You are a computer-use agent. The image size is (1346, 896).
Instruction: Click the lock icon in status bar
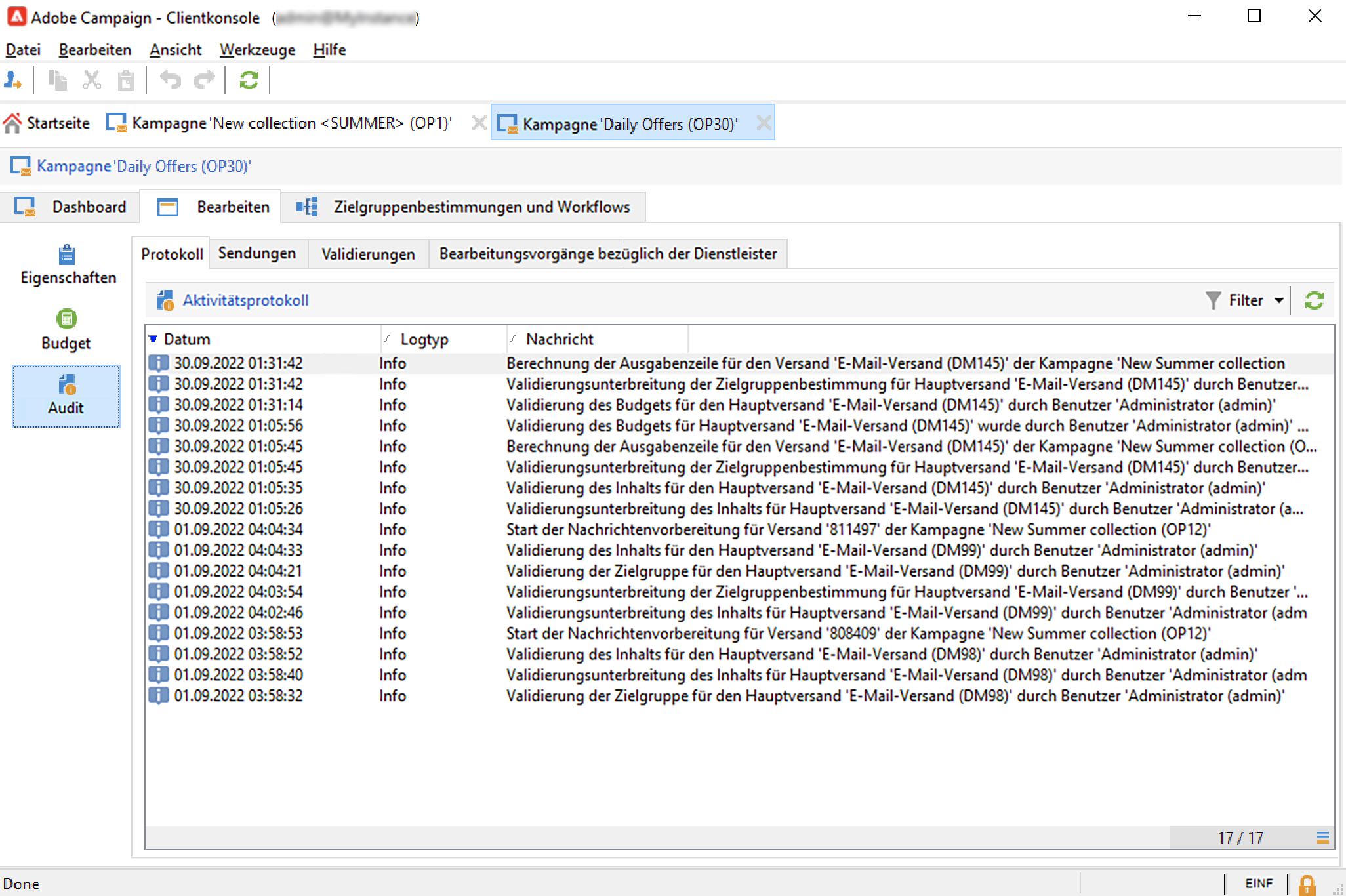coord(1307,885)
